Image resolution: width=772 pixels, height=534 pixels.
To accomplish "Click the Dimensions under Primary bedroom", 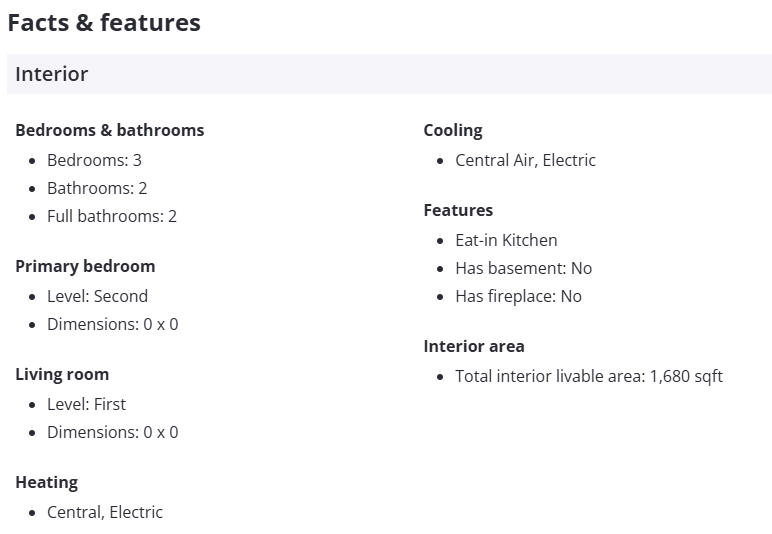I will (112, 324).
